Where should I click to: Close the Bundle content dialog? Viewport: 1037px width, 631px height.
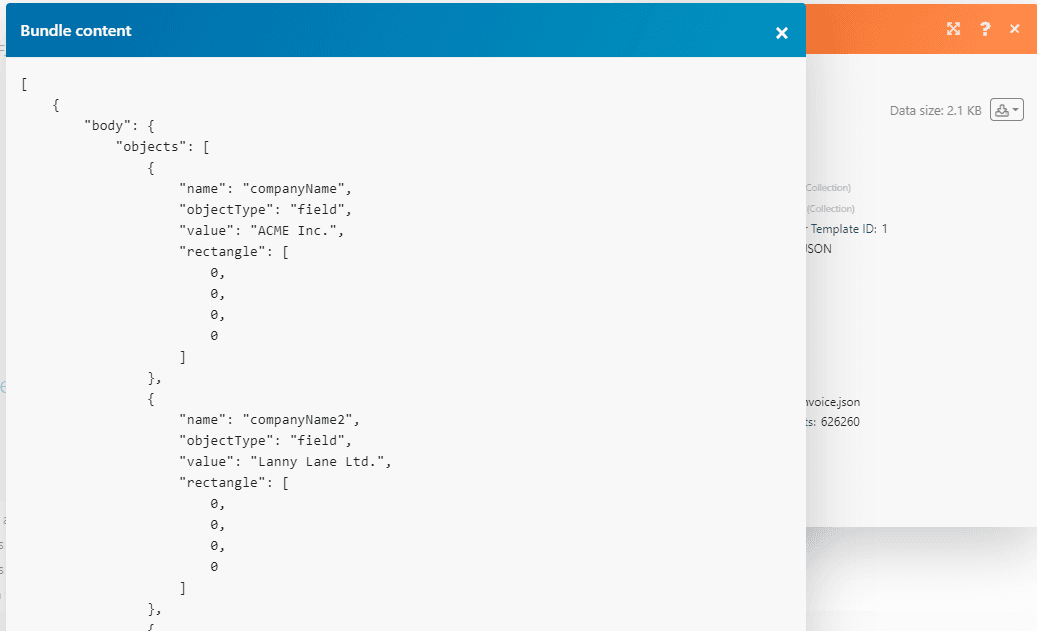pos(782,33)
